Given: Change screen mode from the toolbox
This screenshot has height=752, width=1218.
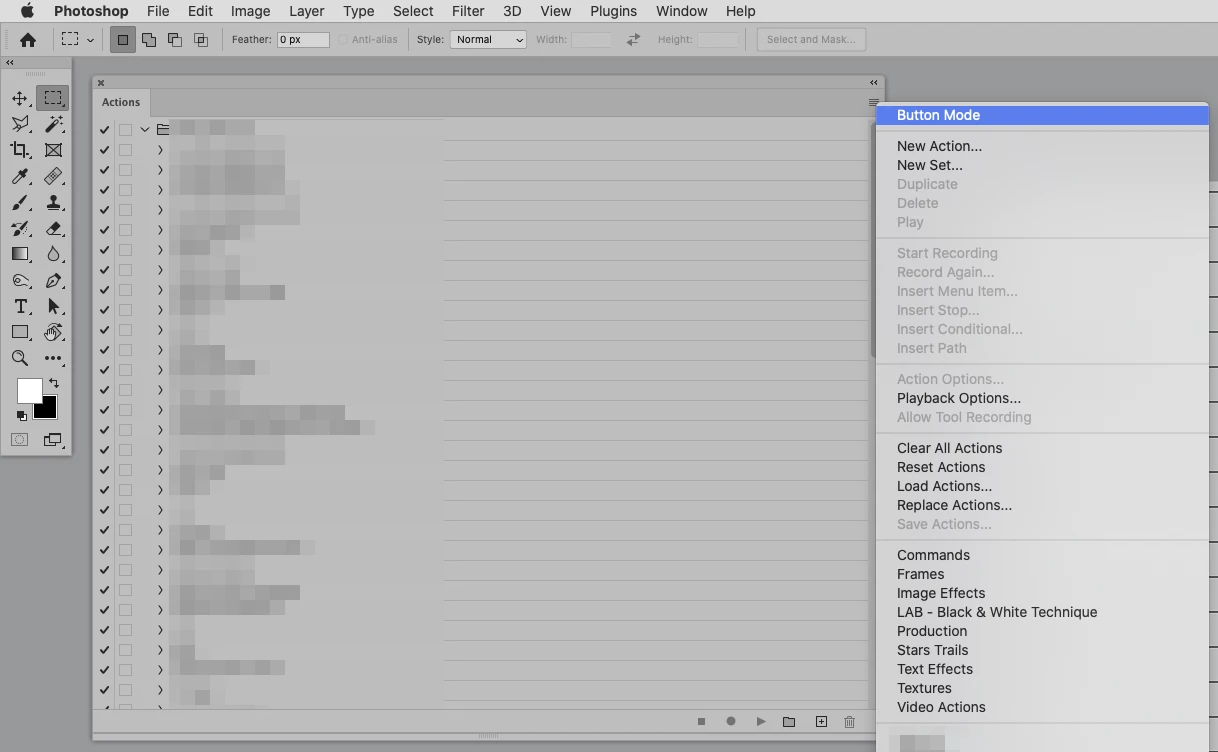Looking at the screenshot, I should (x=52, y=440).
